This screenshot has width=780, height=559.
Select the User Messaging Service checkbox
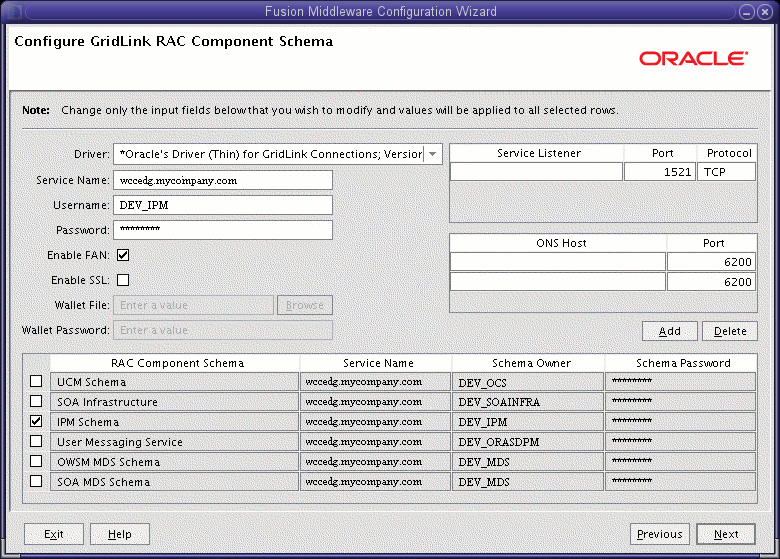click(x=36, y=441)
